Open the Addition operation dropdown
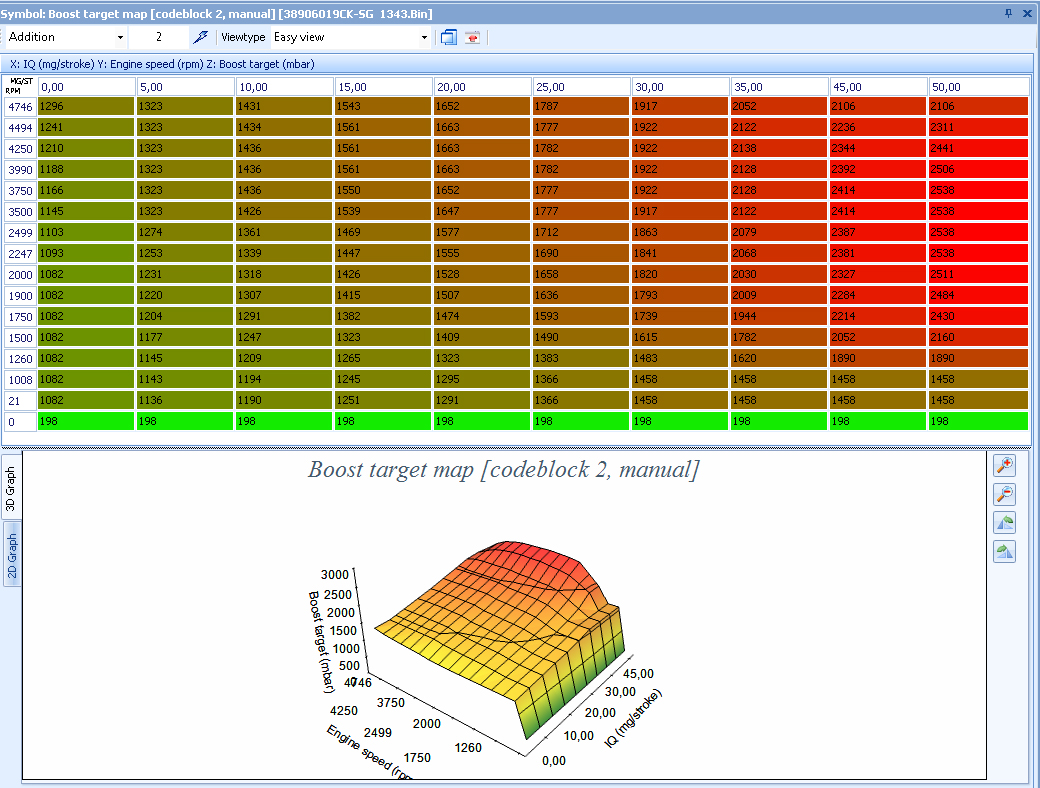Image resolution: width=1040 pixels, height=788 pixels. [x=120, y=37]
